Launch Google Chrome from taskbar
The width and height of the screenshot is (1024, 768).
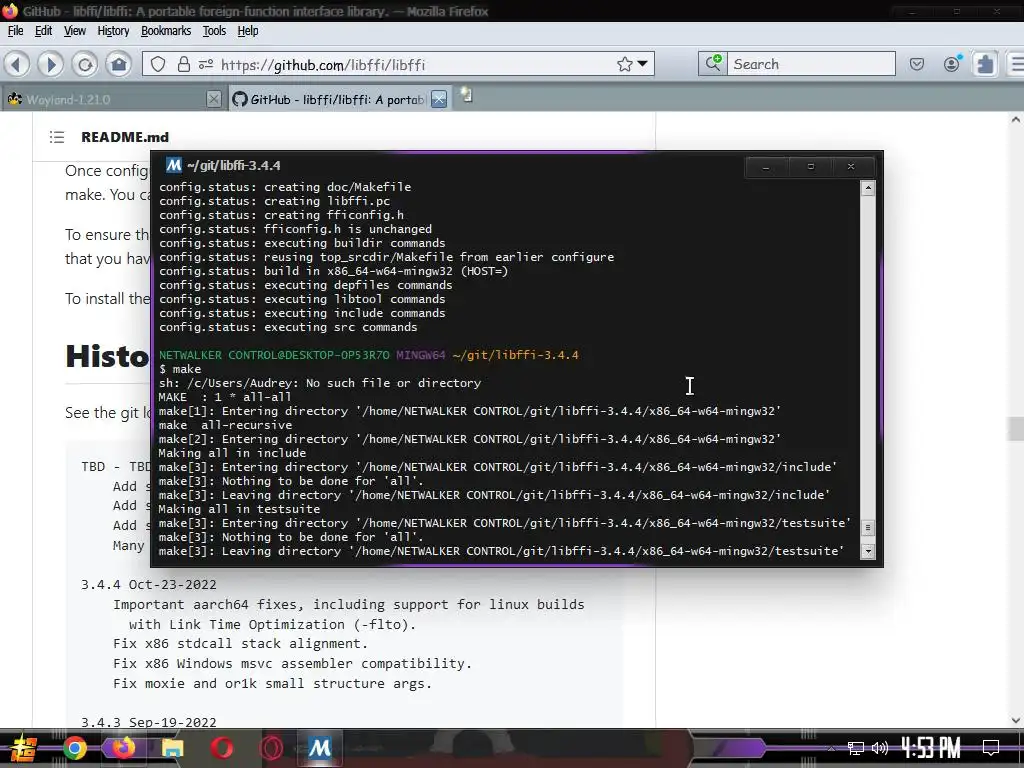pos(74,748)
